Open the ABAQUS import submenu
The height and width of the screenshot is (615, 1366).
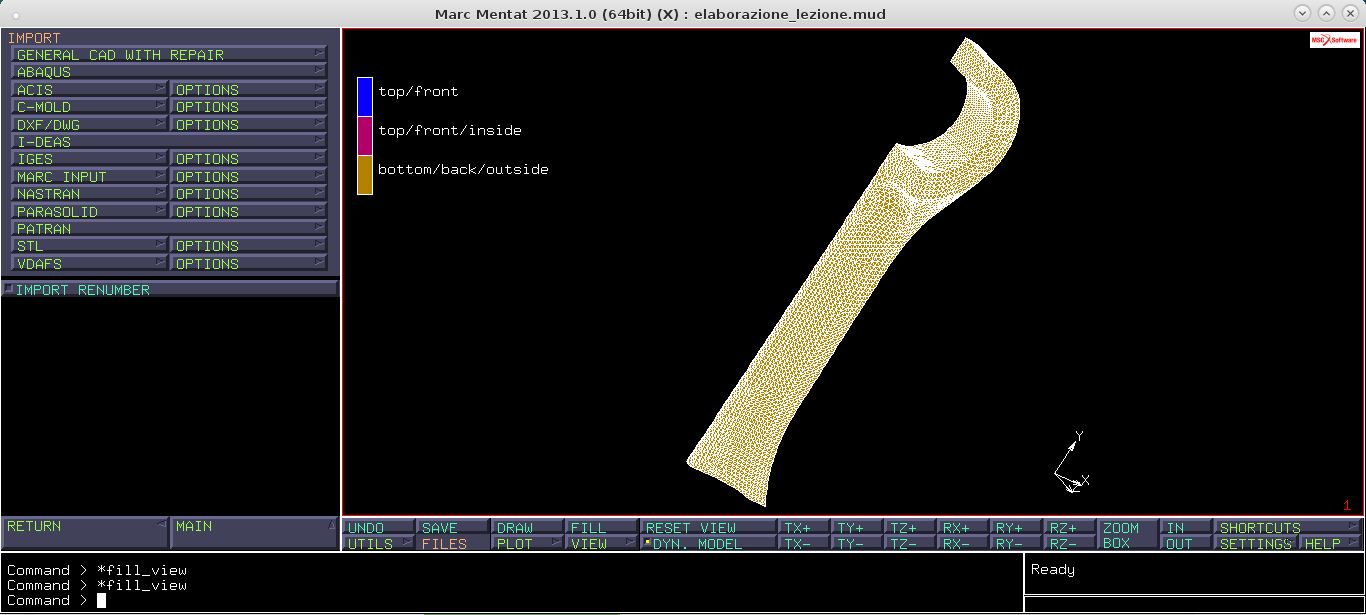pyautogui.click(x=169, y=72)
